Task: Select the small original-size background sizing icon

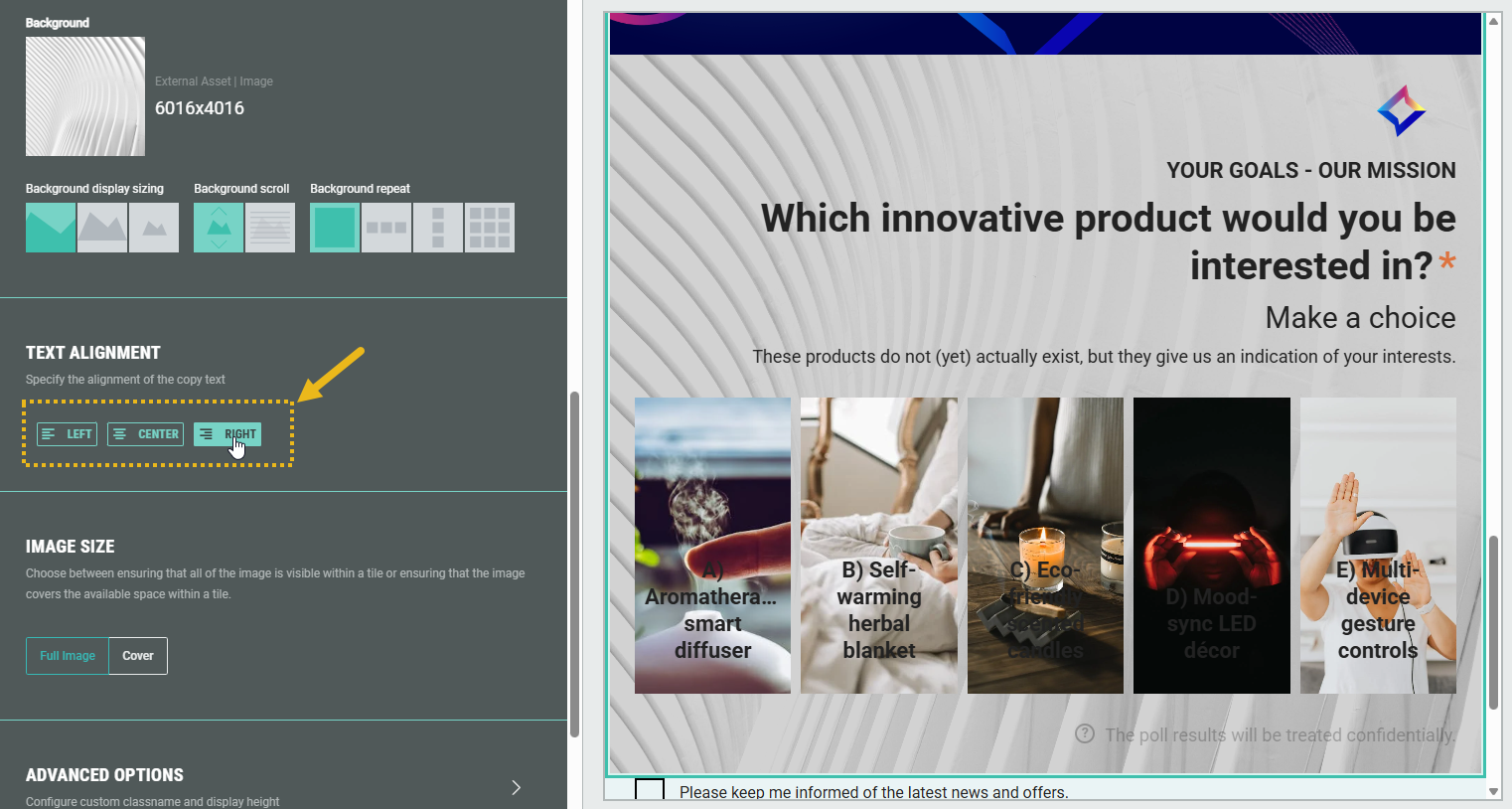Action: [154, 228]
